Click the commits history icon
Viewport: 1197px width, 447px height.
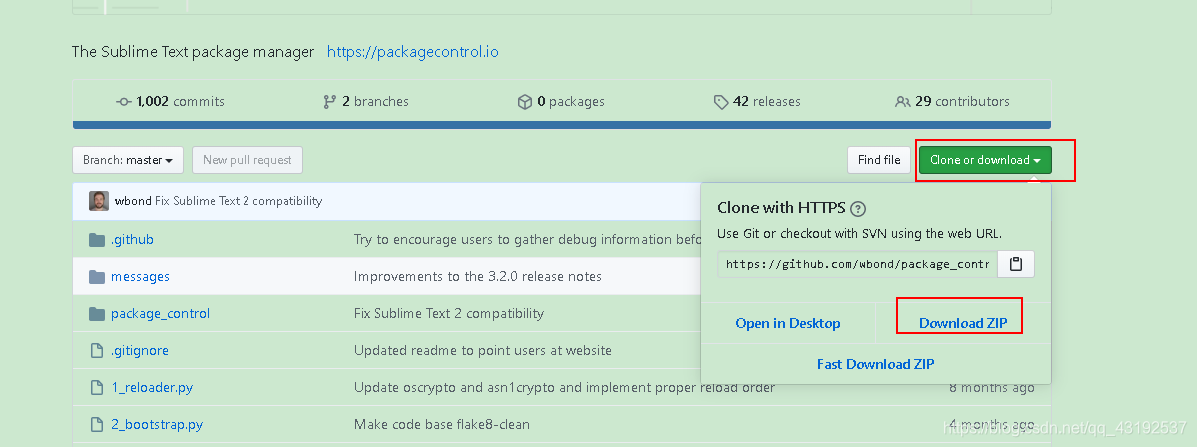(x=124, y=101)
